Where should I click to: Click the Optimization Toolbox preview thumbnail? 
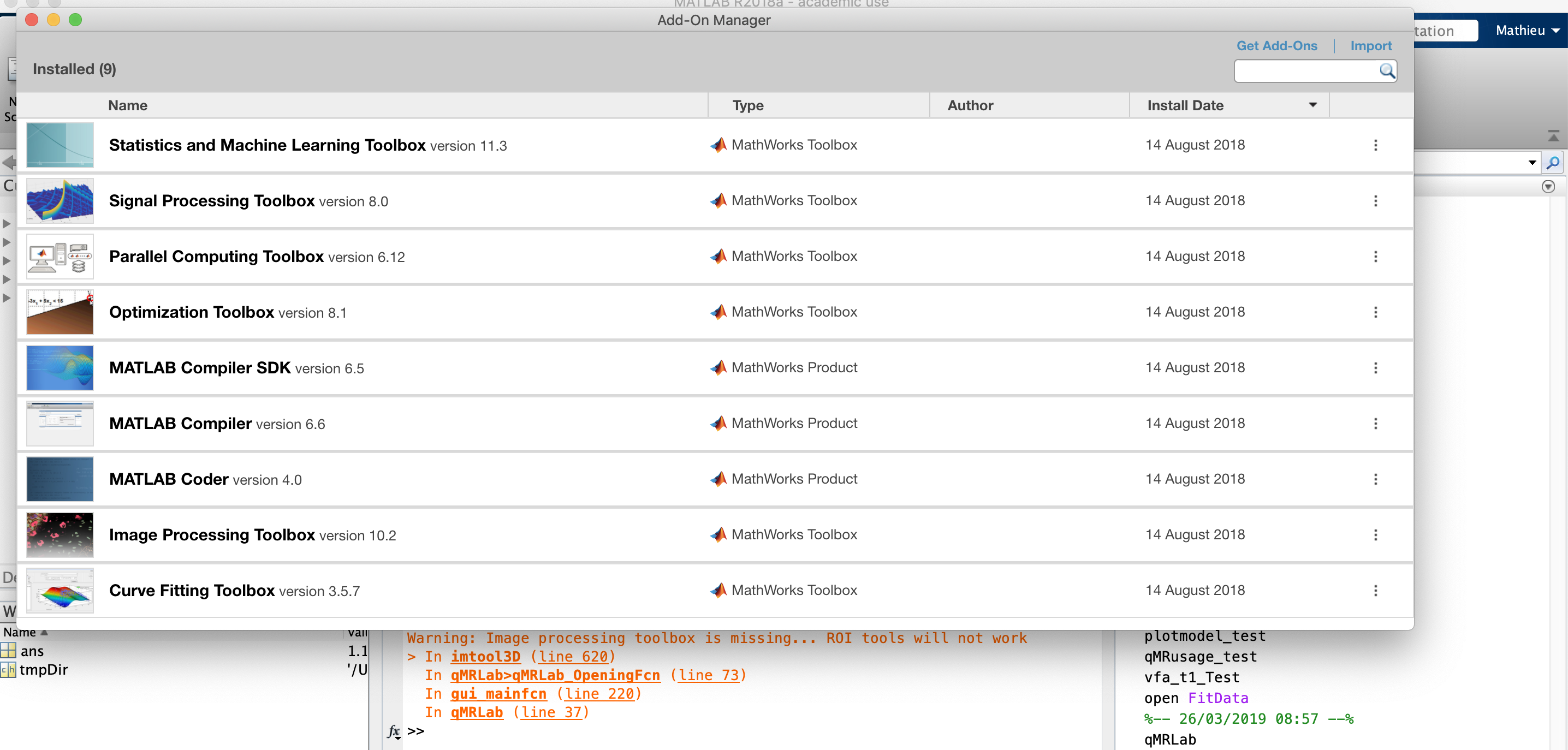click(60, 312)
